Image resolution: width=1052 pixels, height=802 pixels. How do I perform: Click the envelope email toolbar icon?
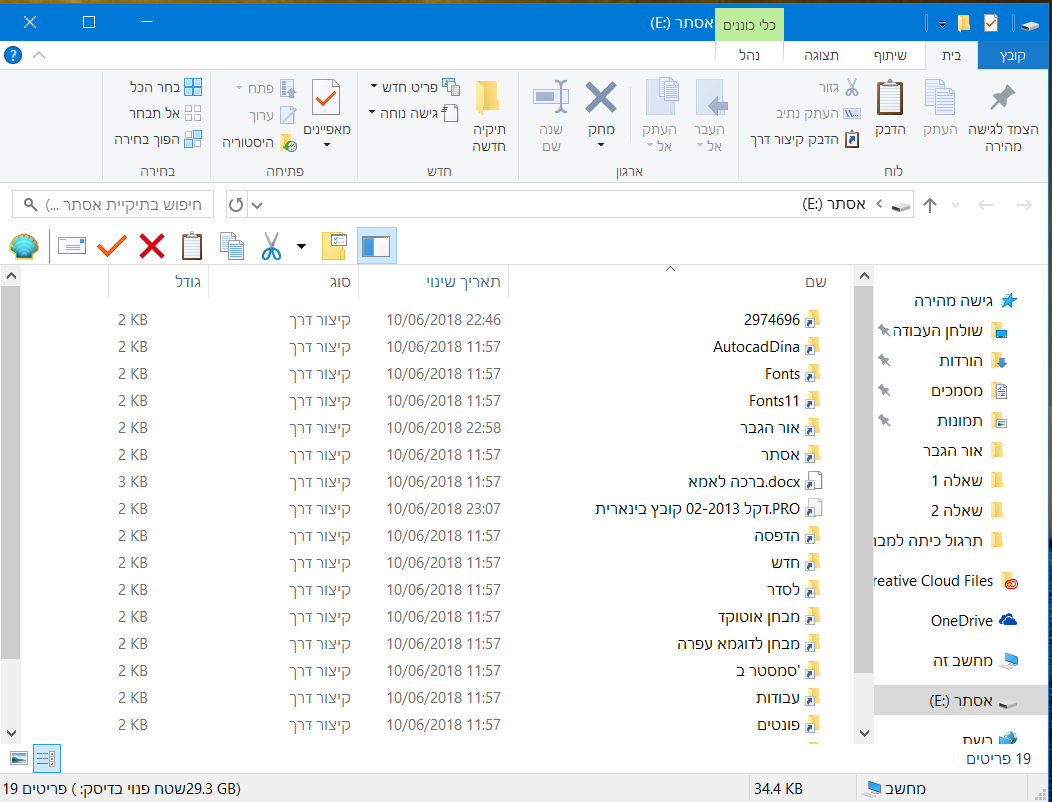coord(72,246)
